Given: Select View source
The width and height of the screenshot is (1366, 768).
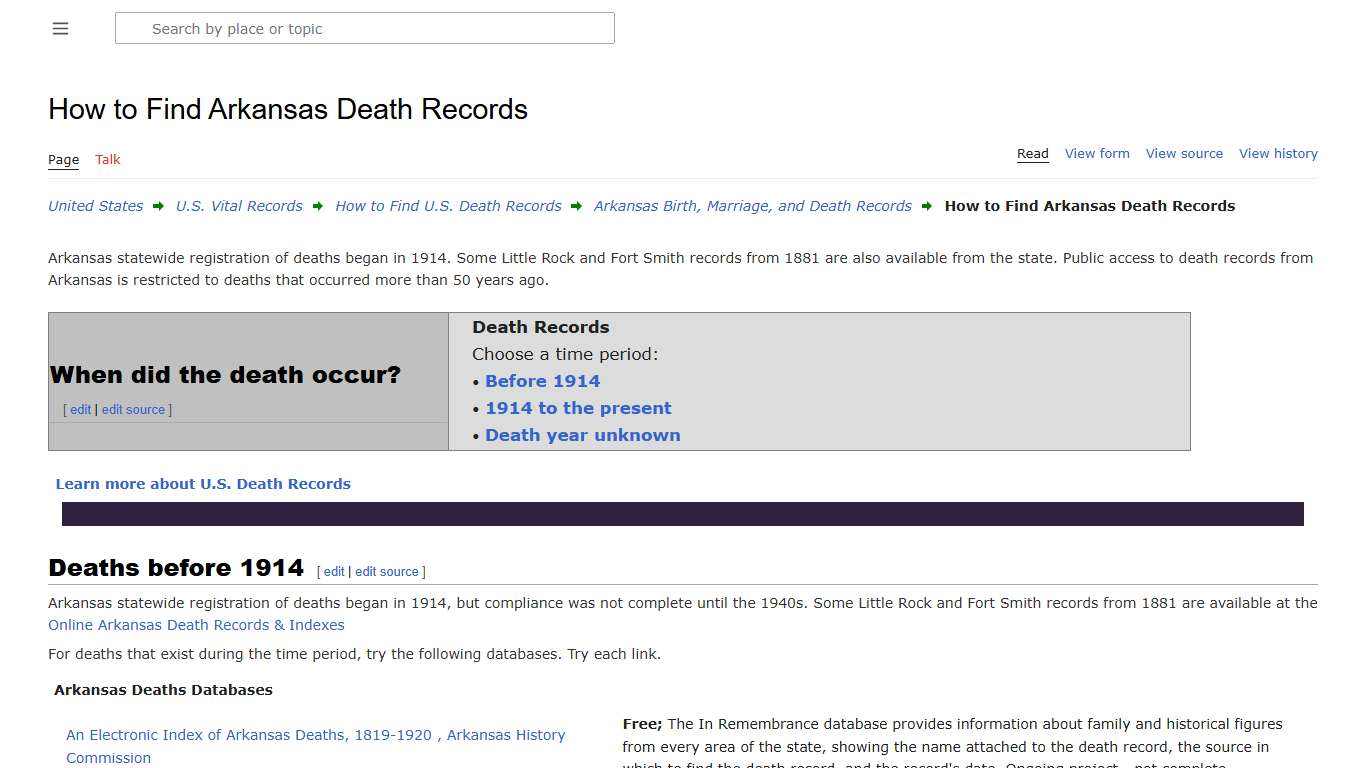Looking at the screenshot, I should [x=1184, y=153].
